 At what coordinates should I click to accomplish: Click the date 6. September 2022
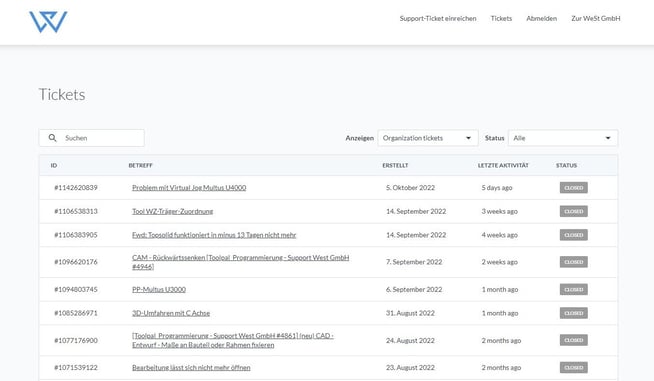tap(414, 290)
